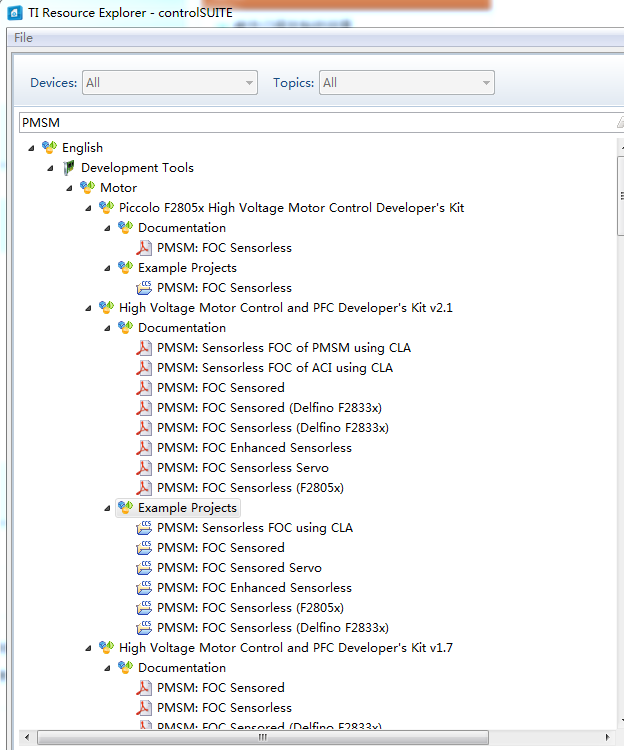Click the Motor package icon

(88, 188)
